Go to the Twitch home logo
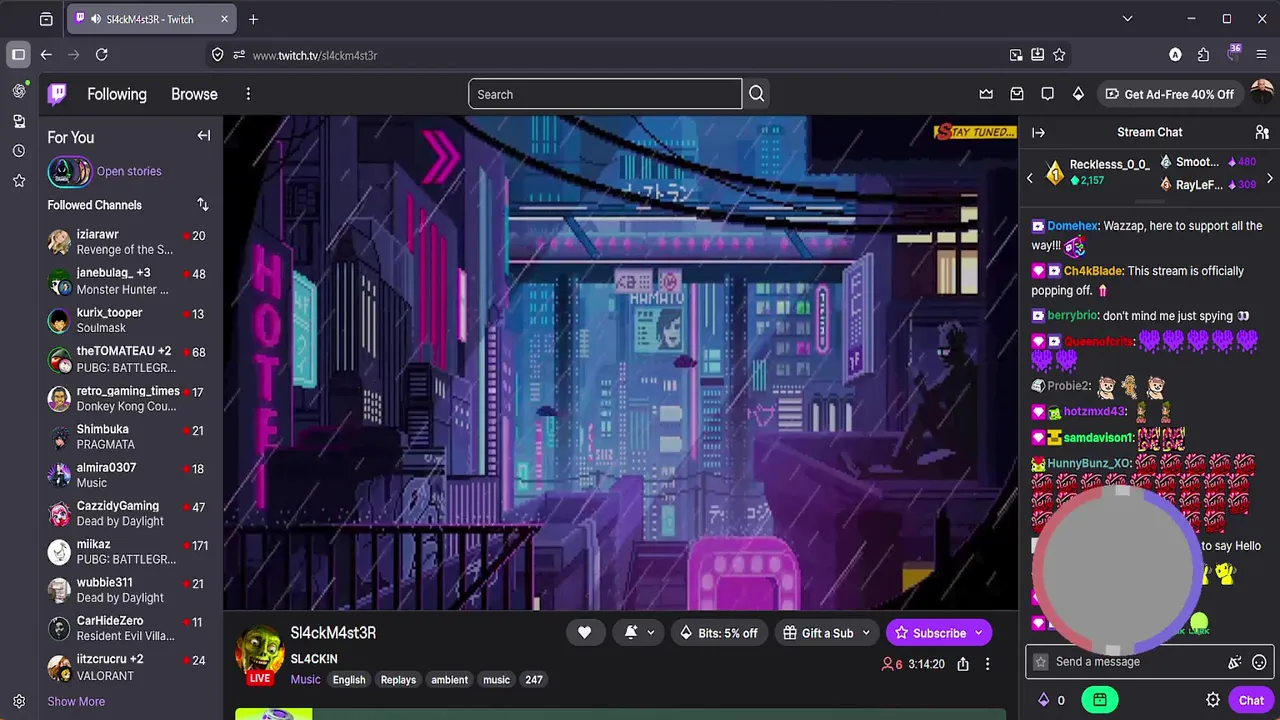Screen dimensions: 1280x720 (58, 94)
